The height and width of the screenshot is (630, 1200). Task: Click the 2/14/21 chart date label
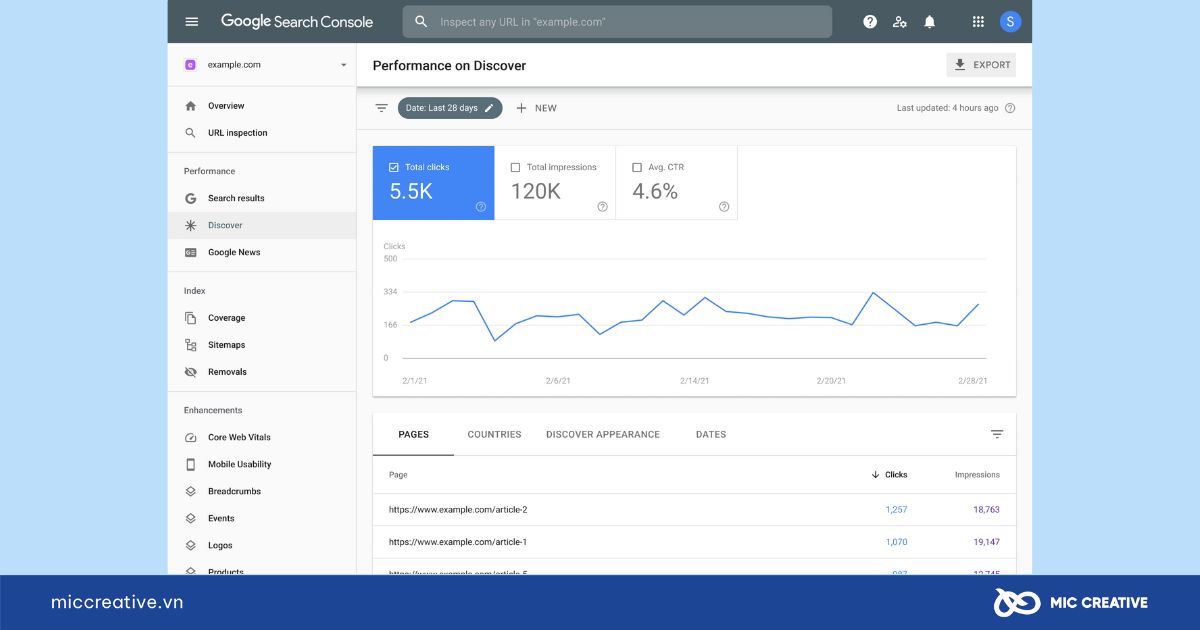tap(694, 381)
